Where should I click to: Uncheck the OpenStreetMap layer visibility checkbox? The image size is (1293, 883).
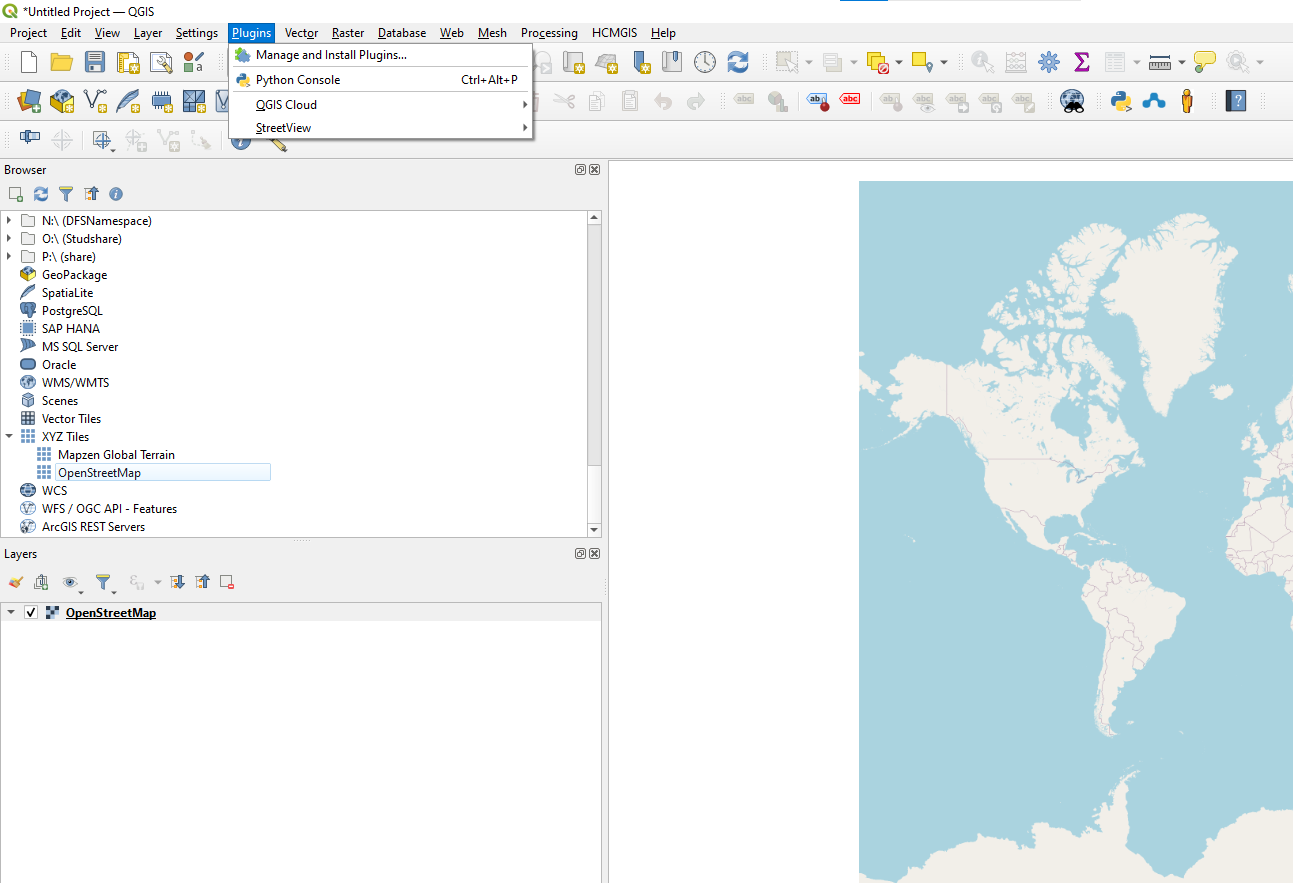[31, 613]
